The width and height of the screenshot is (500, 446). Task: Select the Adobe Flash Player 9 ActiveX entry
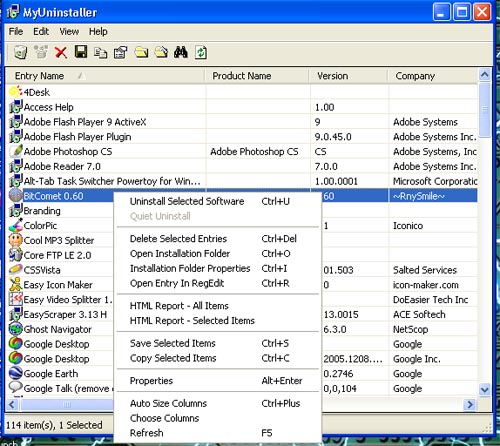(x=85, y=122)
